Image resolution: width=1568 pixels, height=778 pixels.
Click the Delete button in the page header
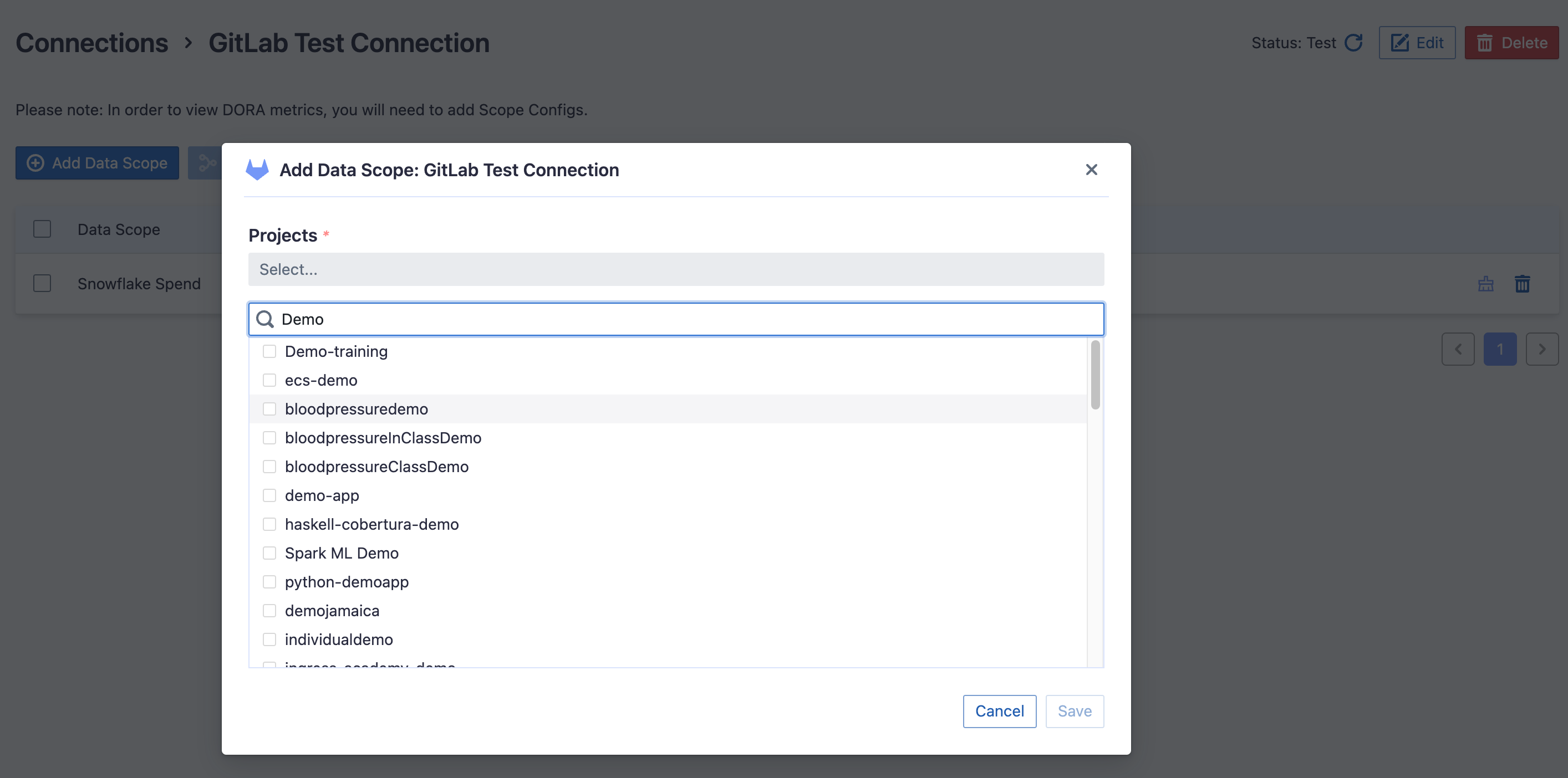point(1511,43)
